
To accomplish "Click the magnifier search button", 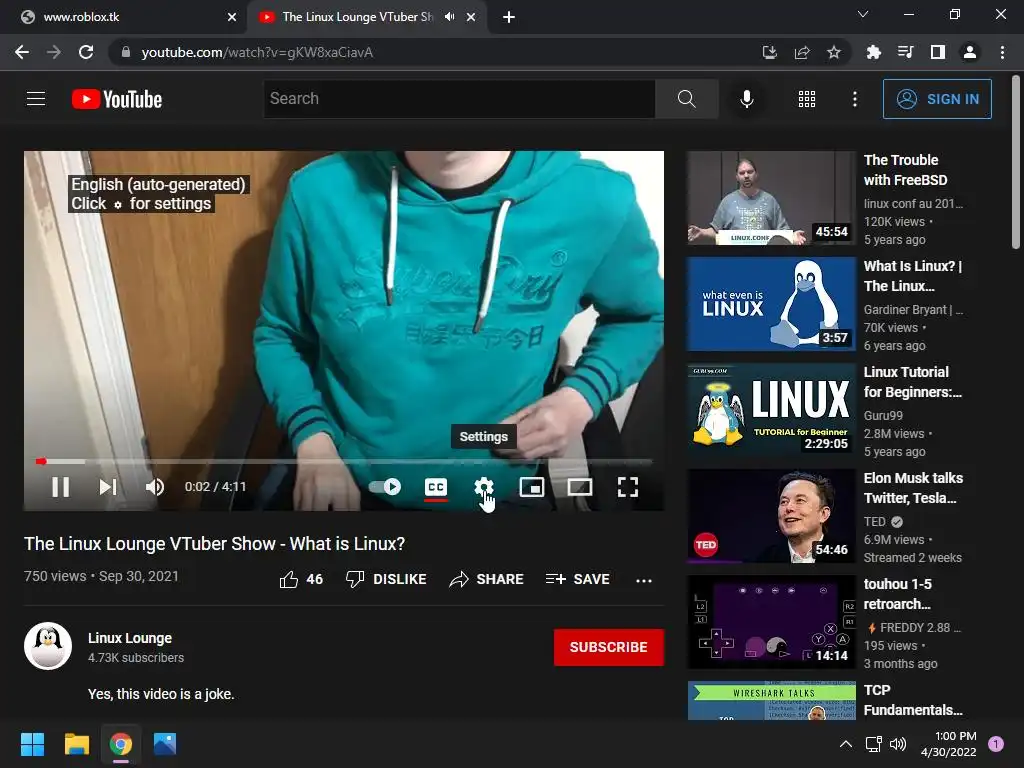I will click(x=686, y=99).
